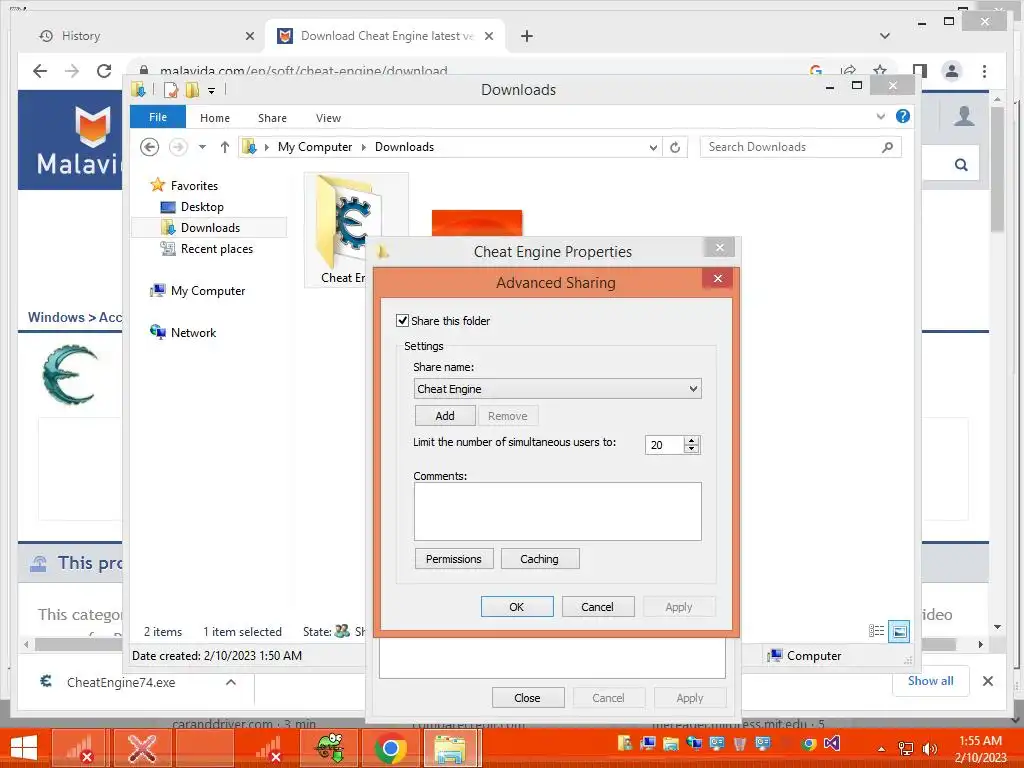This screenshot has height=768, width=1024.
Task: Open the Permissions dialog
Action: click(454, 559)
